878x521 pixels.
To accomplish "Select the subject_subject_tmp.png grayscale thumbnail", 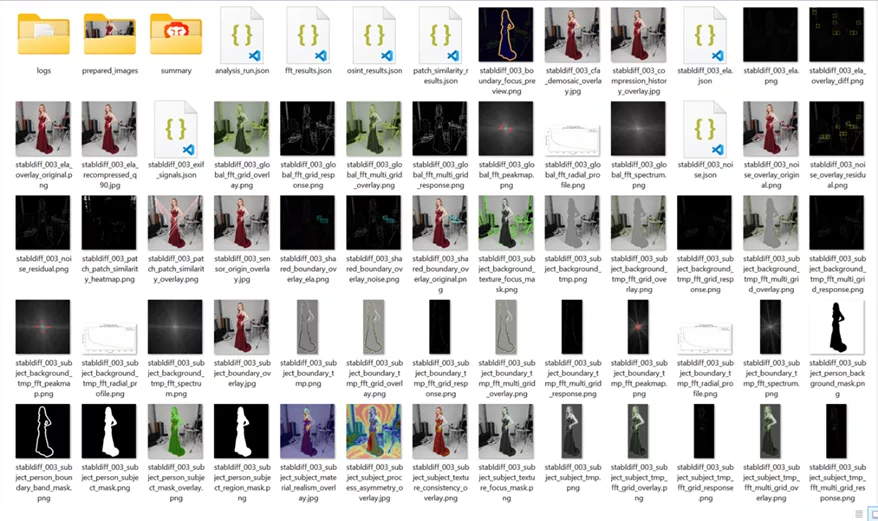I will (572, 431).
